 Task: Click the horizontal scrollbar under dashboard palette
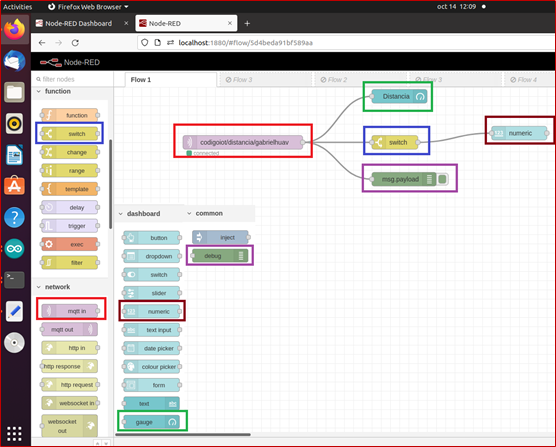pyautogui.click(x=183, y=434)
